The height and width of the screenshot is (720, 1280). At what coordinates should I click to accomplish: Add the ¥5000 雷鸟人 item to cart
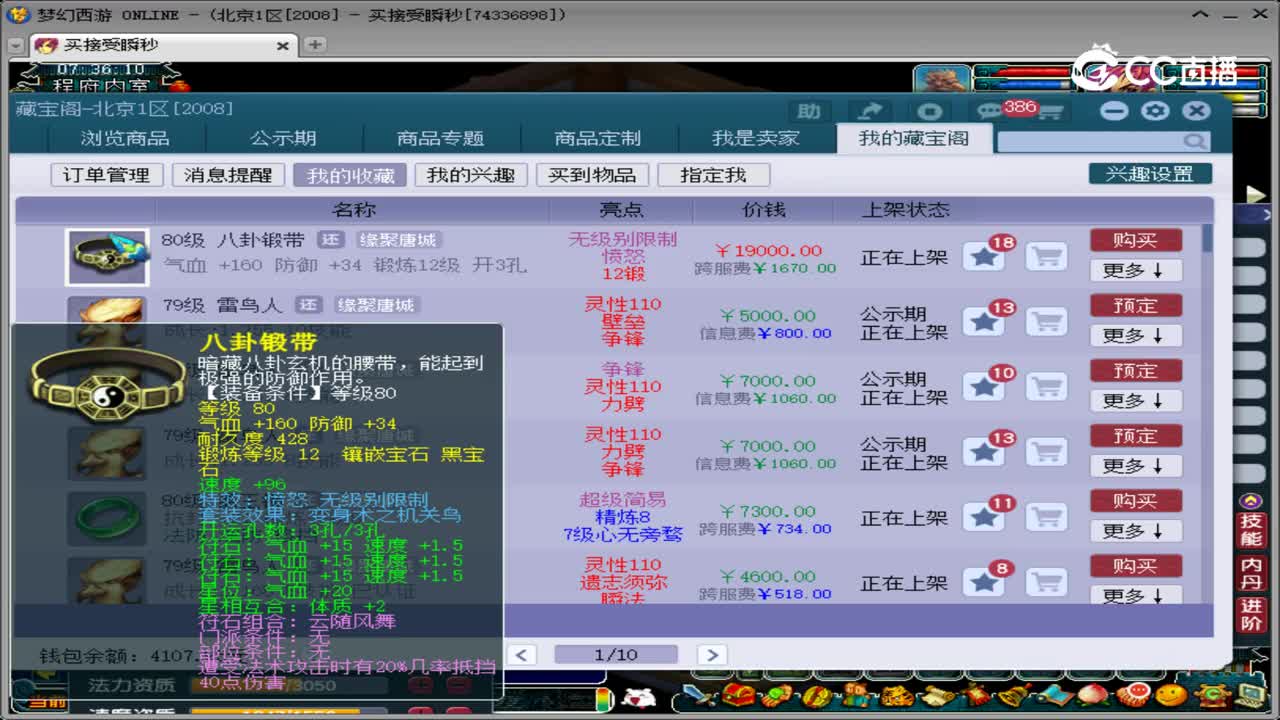[x=1046, y=321]
